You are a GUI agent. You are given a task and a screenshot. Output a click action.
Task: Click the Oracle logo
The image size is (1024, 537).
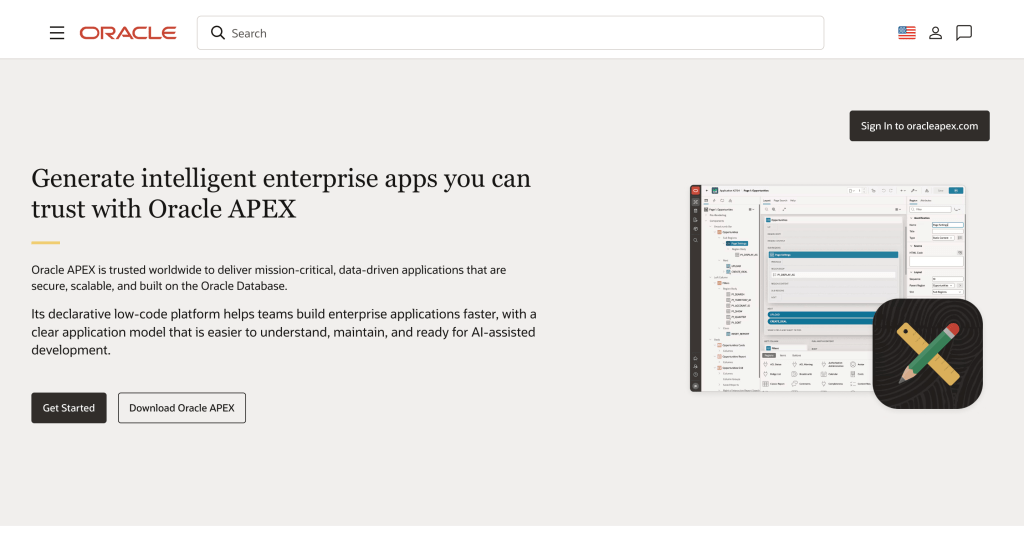[x=128, y=33]
